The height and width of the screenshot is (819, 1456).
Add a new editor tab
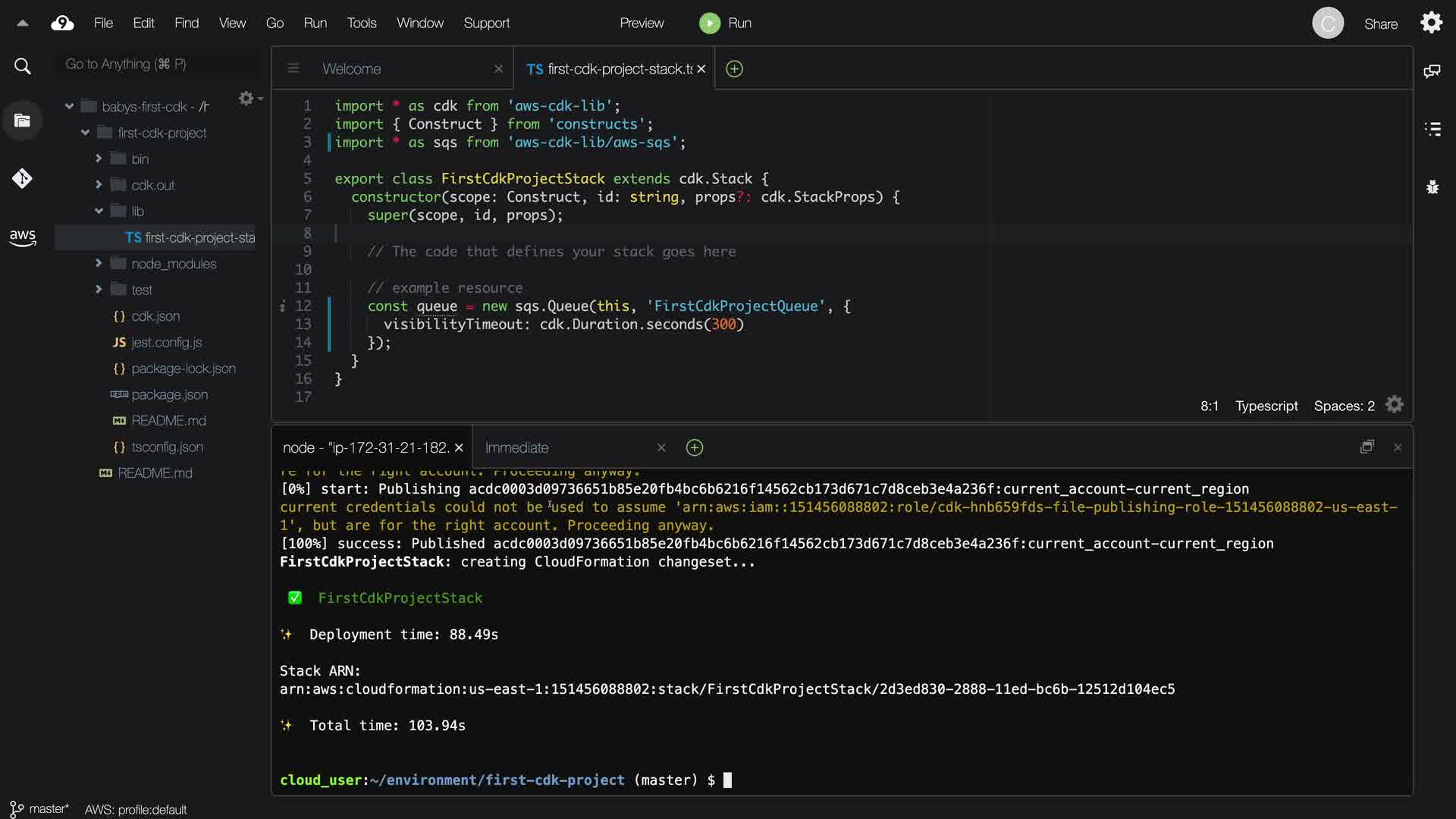734,69
